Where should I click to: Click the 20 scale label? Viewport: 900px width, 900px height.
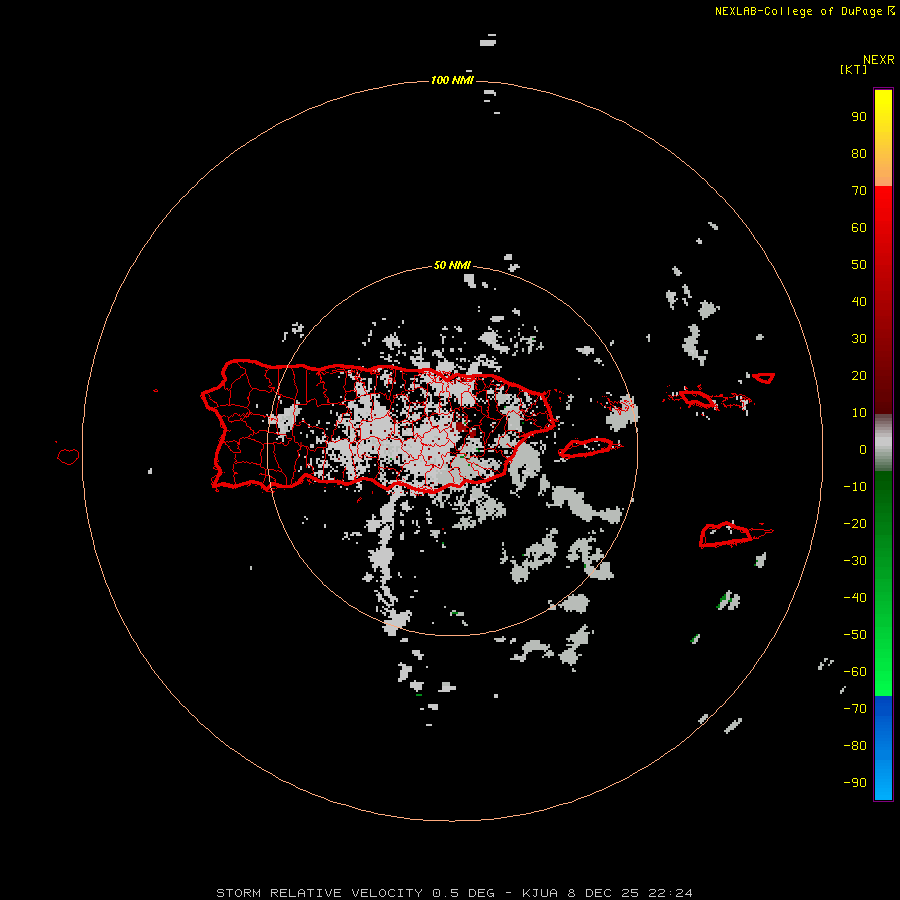pyautogui.click(x=859, y=376)
